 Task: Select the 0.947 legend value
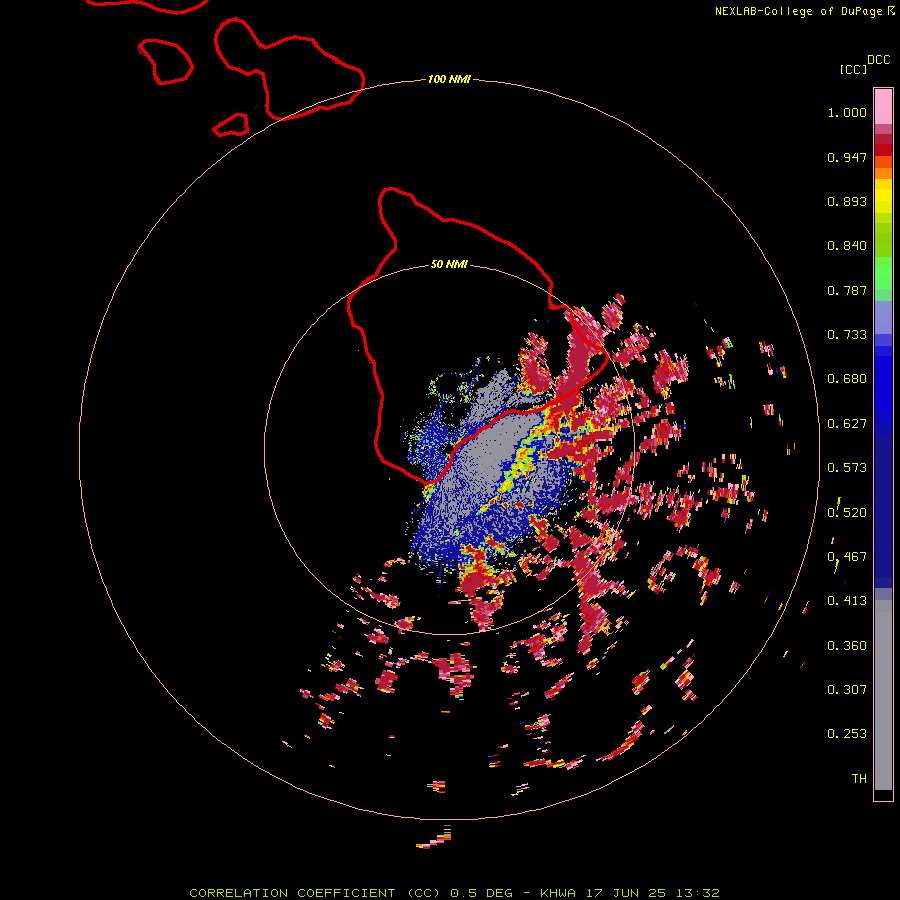[847, 157]
